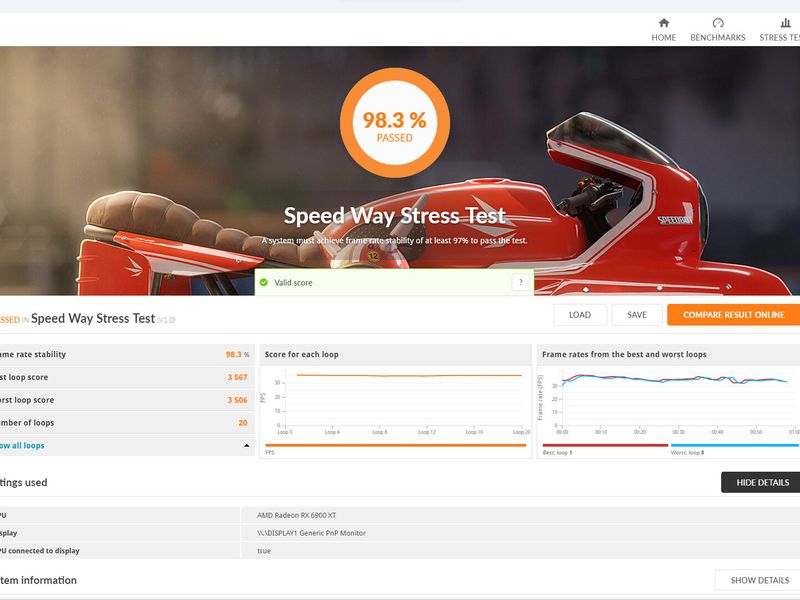Click the AMD Radeon RX 6900 XT text
The width and height of the screenshot is (800, 600).
(x=296, y=515)
